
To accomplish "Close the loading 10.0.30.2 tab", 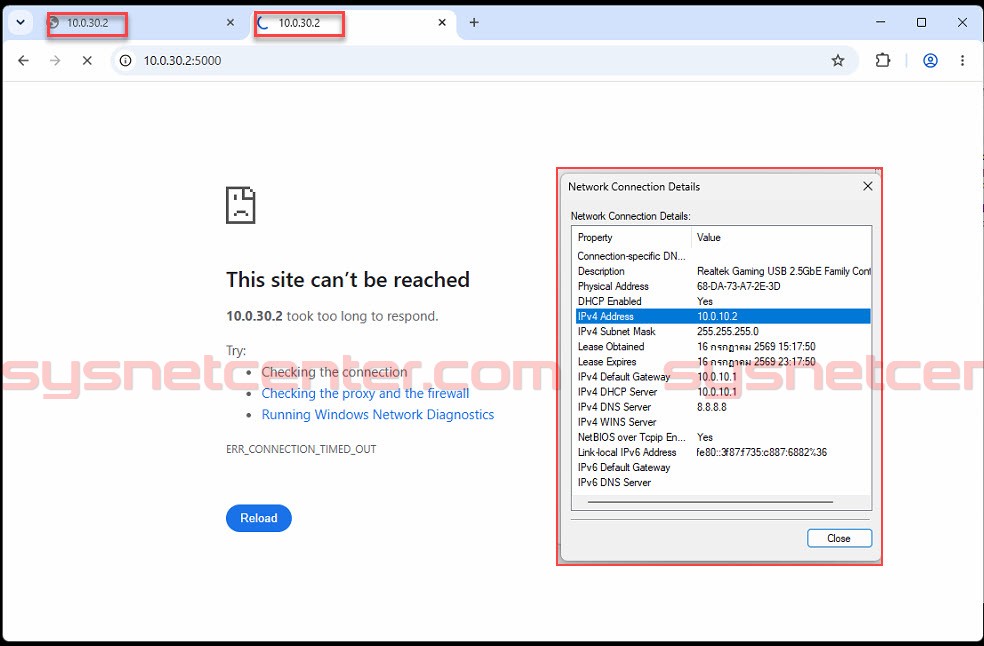I will coord(442,23).
